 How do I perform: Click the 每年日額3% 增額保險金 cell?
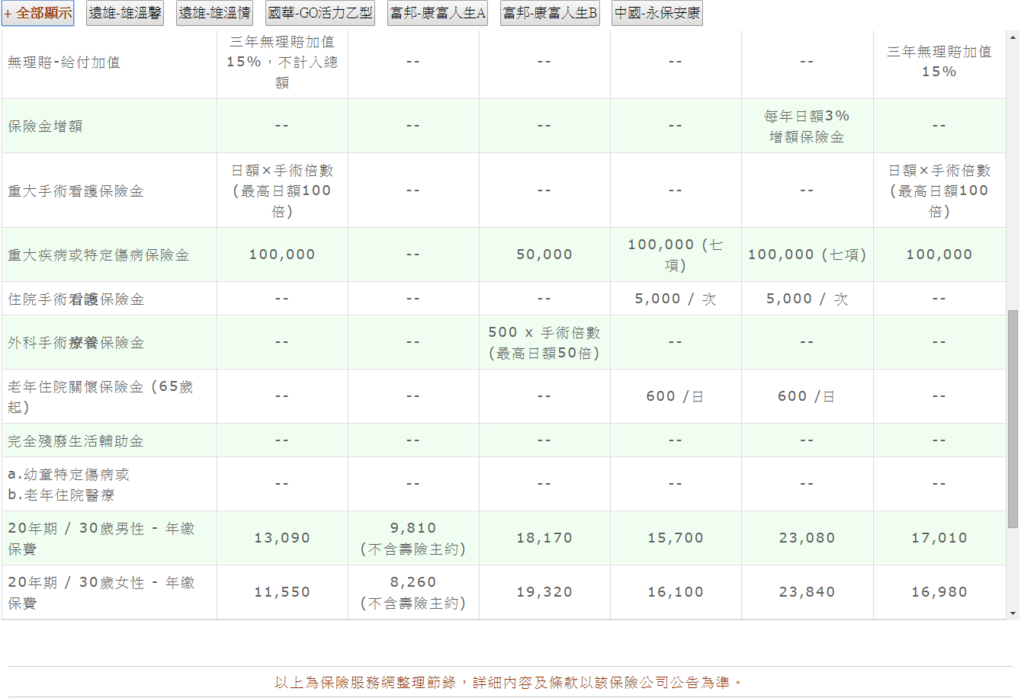(x=807, y=126)
